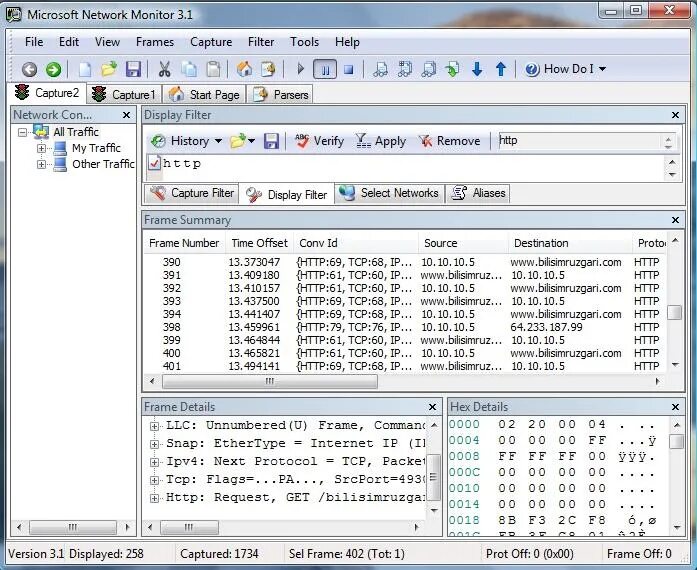Viewport: 697px width, 570px height.
Task: Sort by the Time Offset column header
Action: [x=260, y=243]
